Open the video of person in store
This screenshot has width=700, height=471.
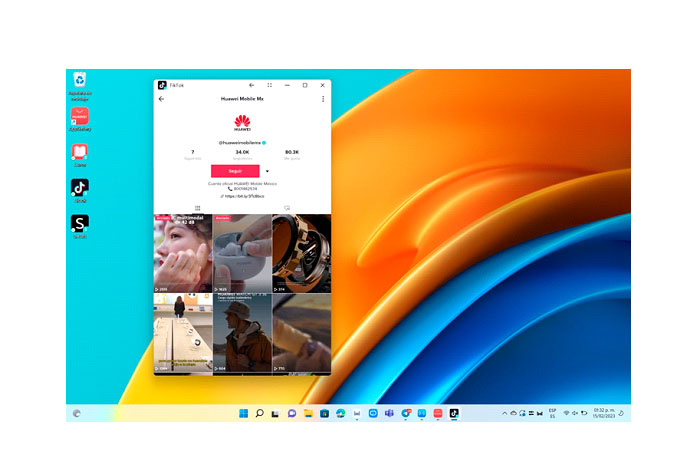pyautogui.click(x=183, y=333)
